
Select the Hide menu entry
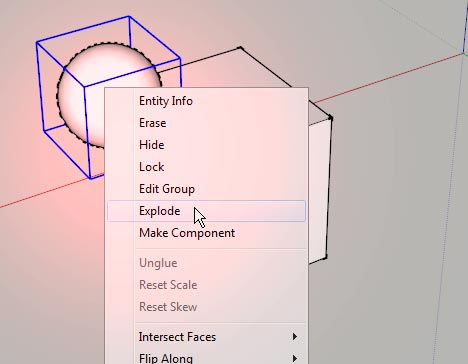coord(206,145)
